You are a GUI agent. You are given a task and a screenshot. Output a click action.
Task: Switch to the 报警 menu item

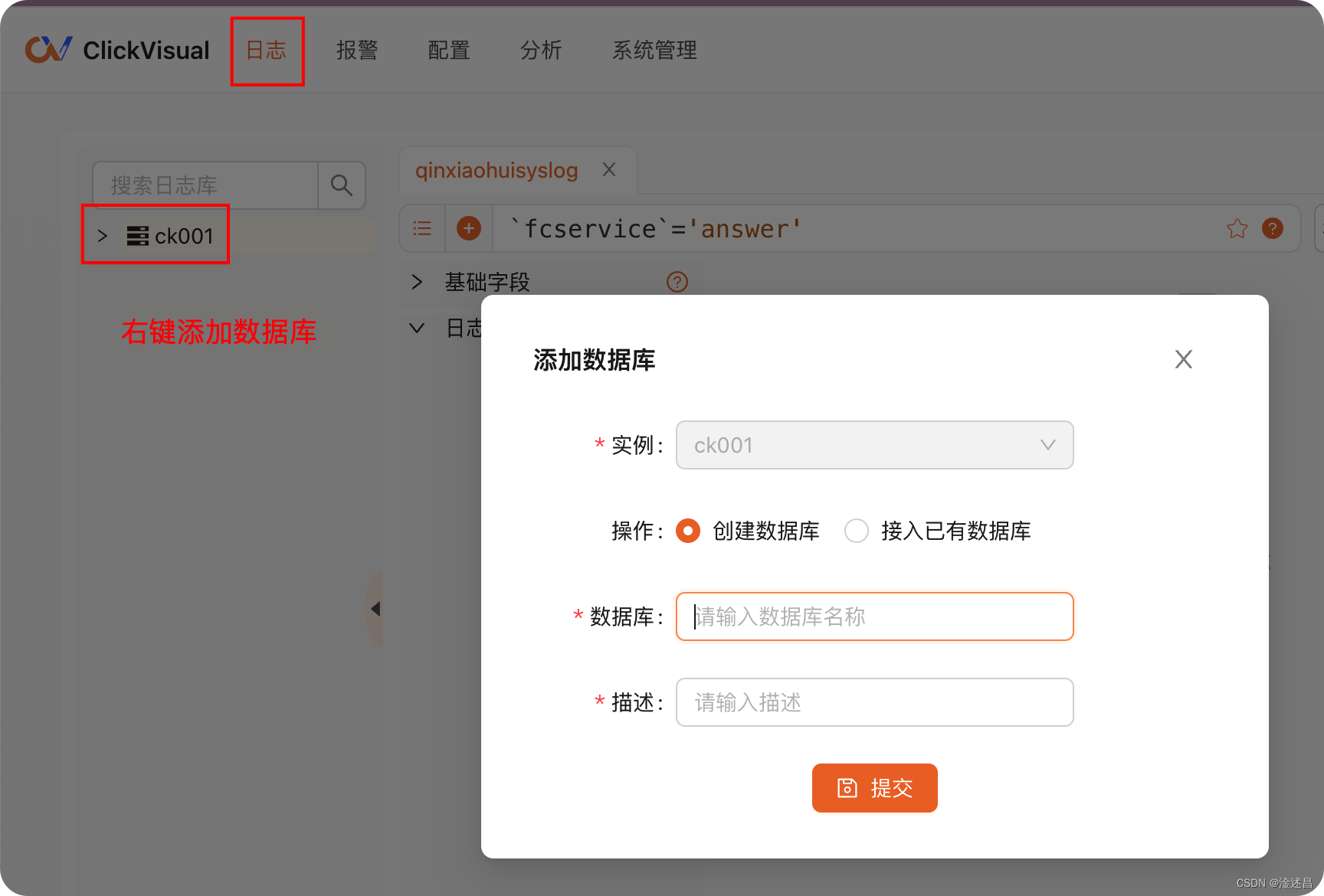pos(356,50)
